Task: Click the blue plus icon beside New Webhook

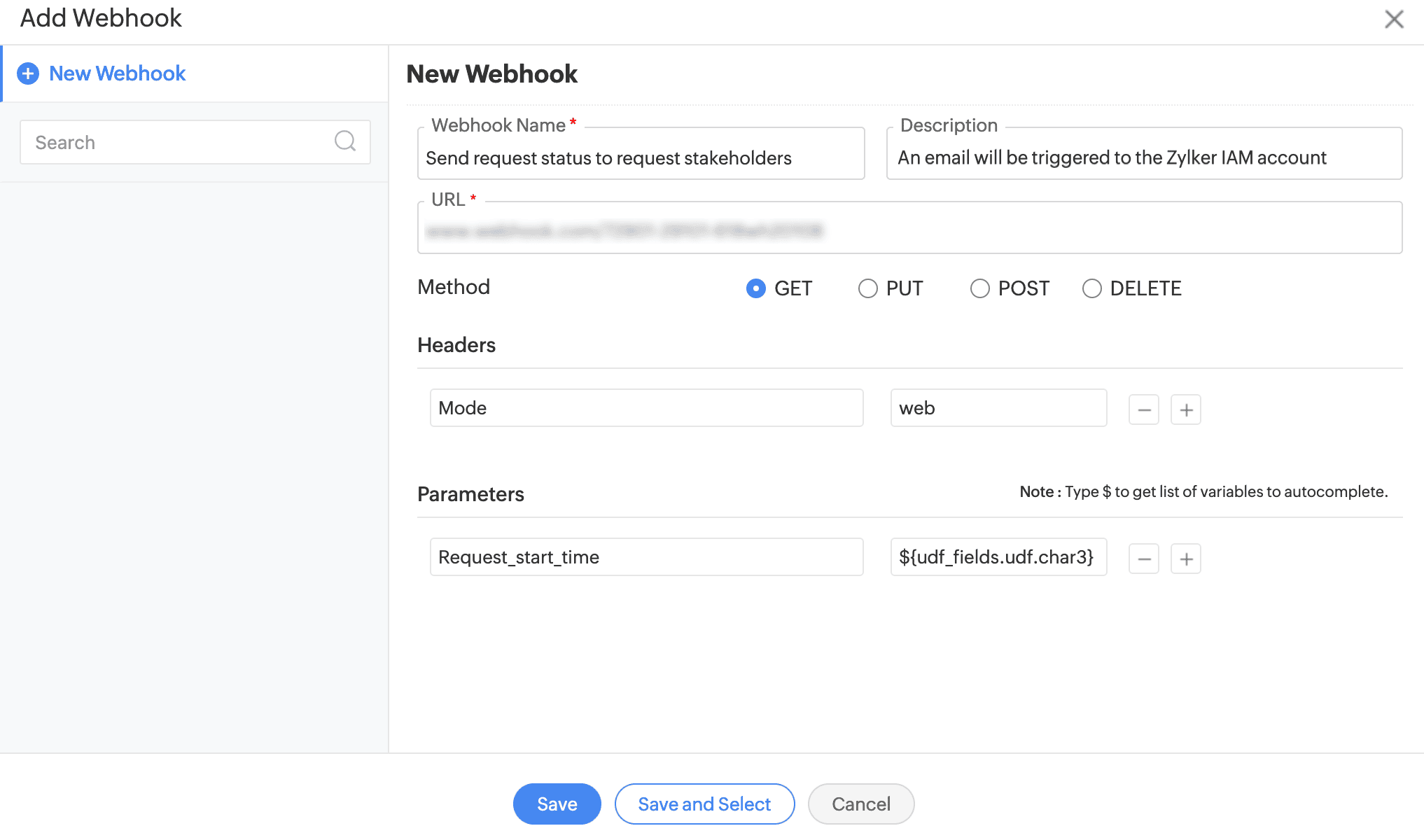Action: [28, 73]
